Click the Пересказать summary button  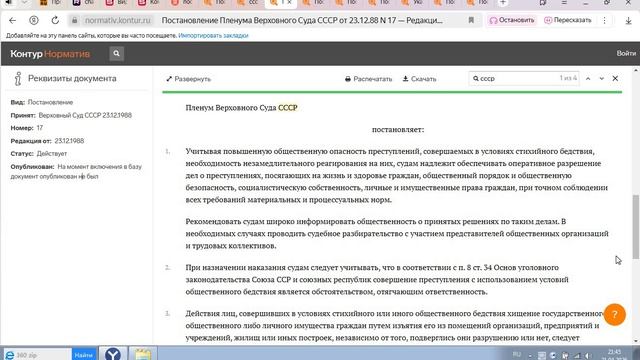click(x=568, y=20)
